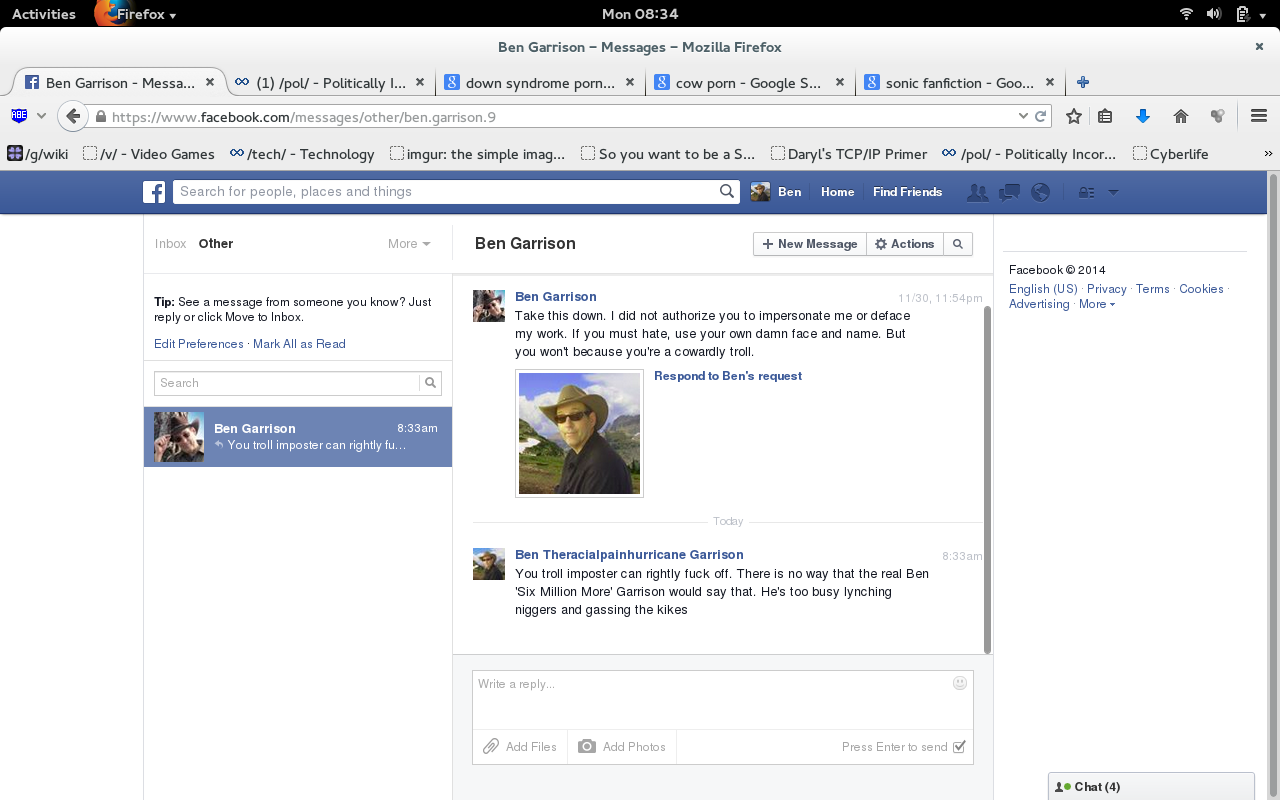Click the Facebook logo icon

pos(154,192)
